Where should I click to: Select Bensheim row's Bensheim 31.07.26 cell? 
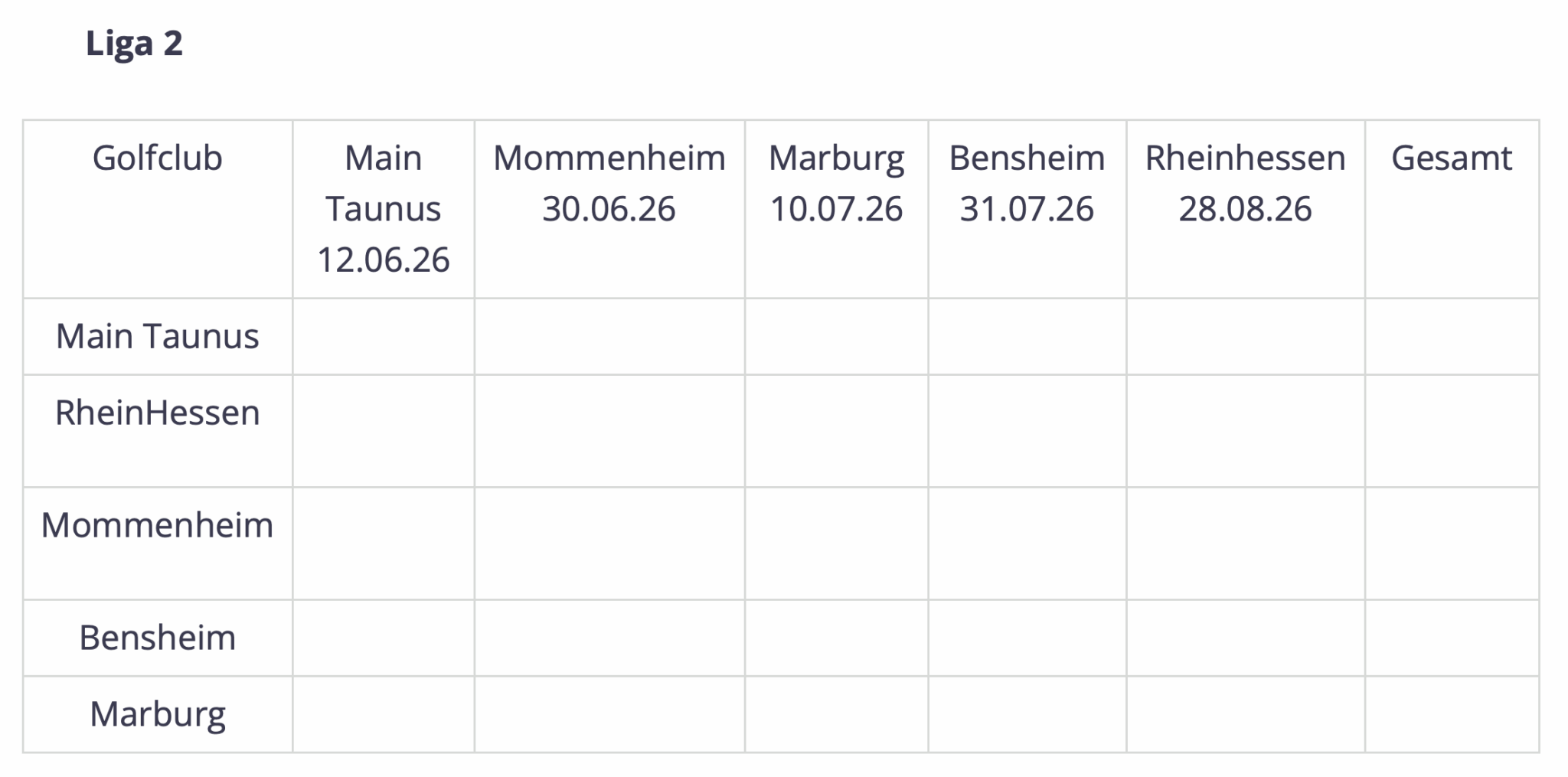click(1027, 638)
